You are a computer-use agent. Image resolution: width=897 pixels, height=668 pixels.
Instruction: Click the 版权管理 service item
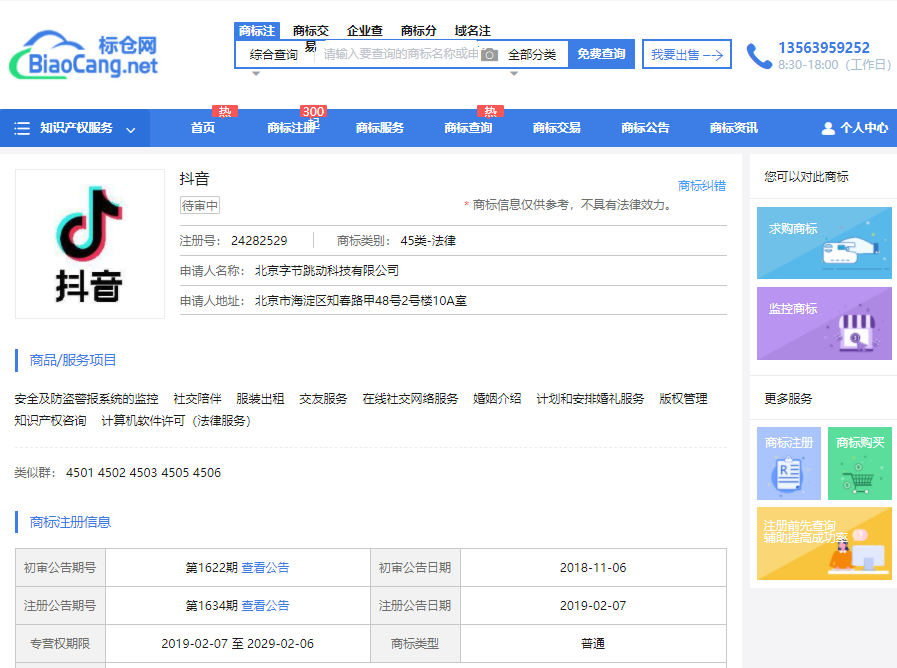[683, 399]
